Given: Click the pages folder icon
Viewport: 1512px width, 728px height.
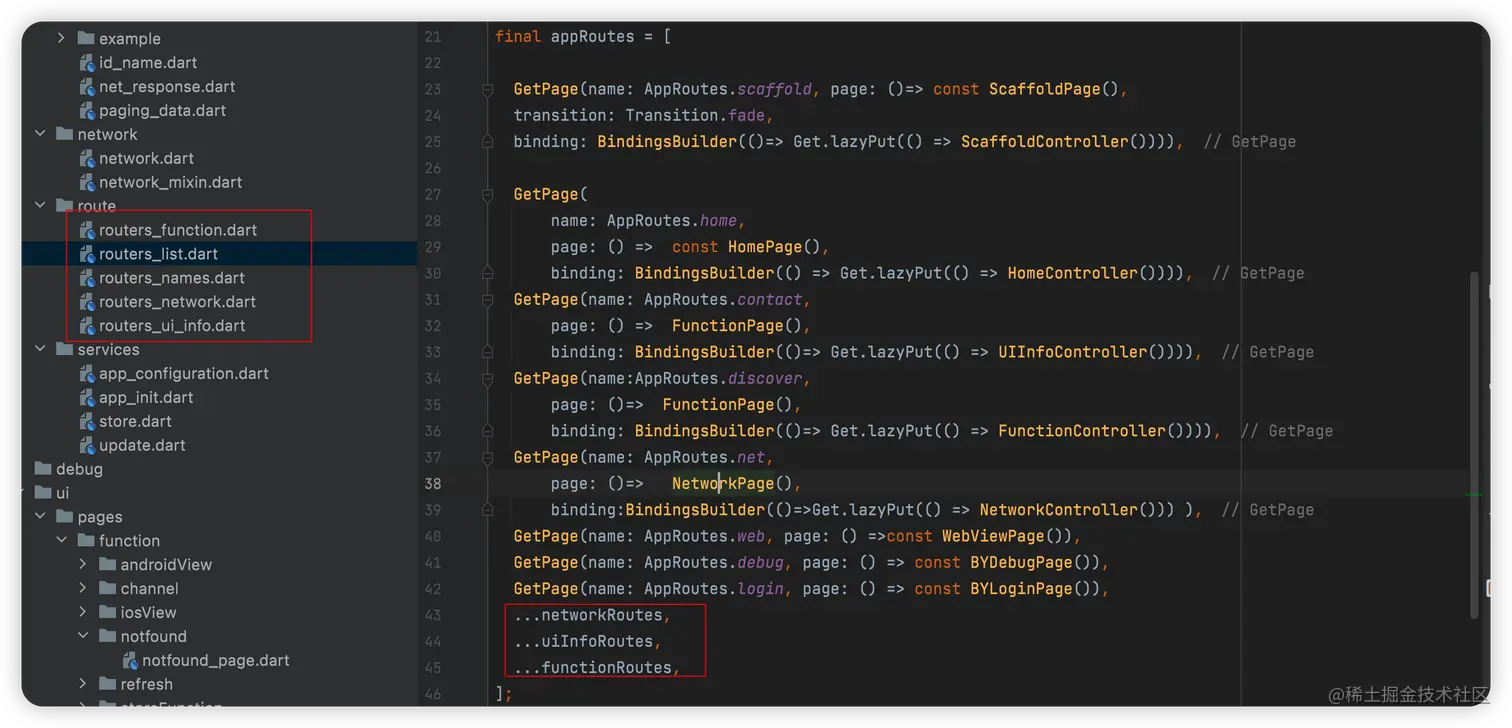Looking at the screenshot, I should 64,517.
